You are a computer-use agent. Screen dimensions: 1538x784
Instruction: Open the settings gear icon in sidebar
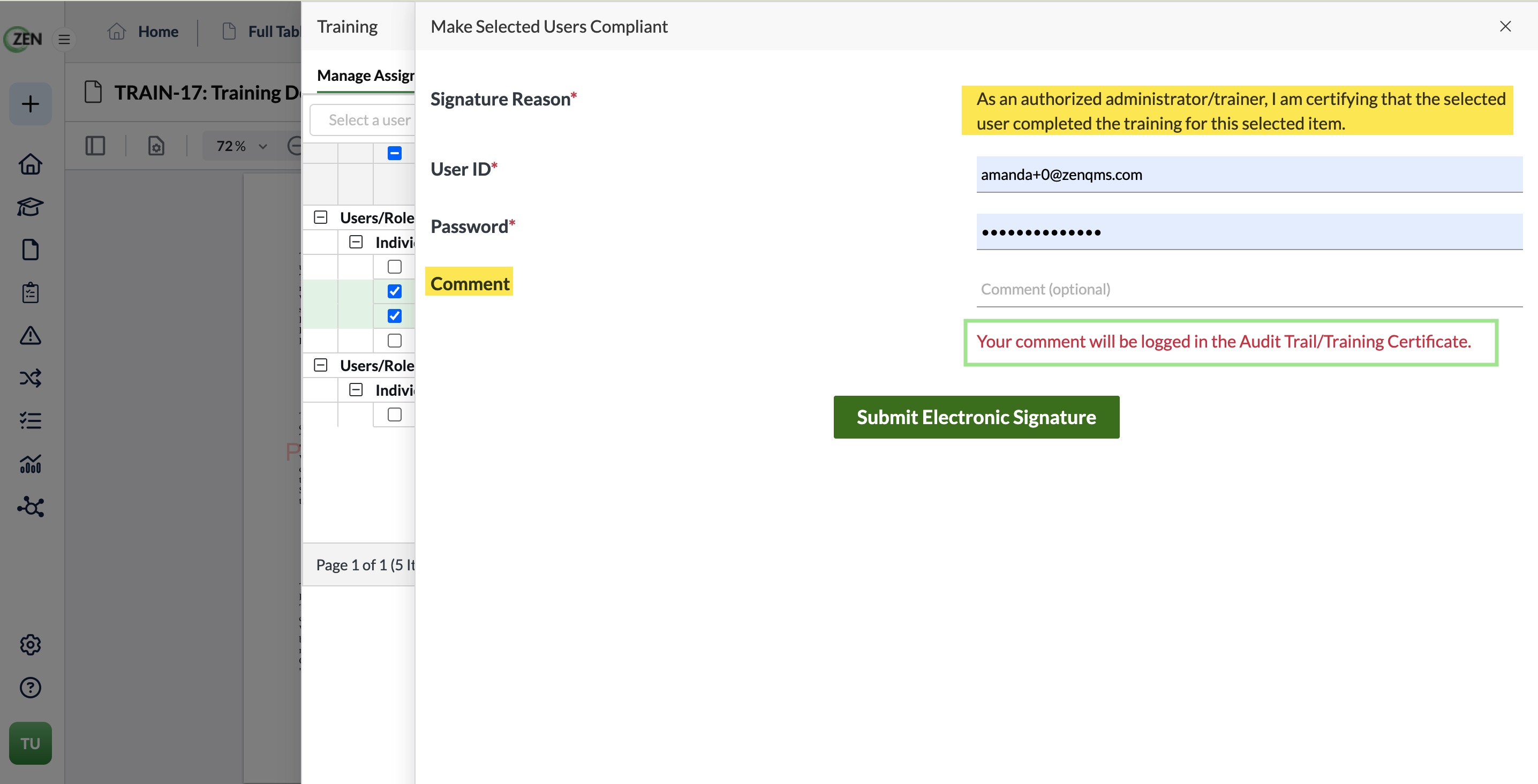31,645
